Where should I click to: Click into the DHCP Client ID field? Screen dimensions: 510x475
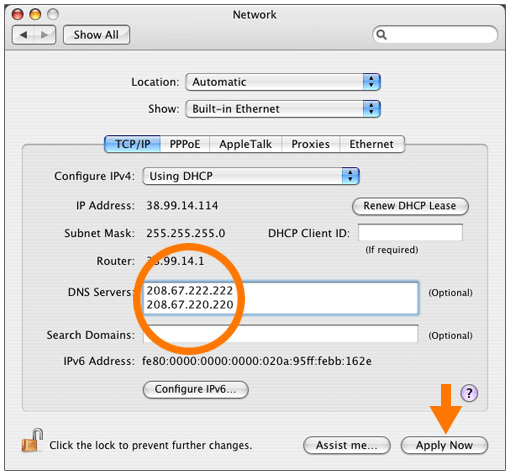pyautogui.click(x=410, y=232)
